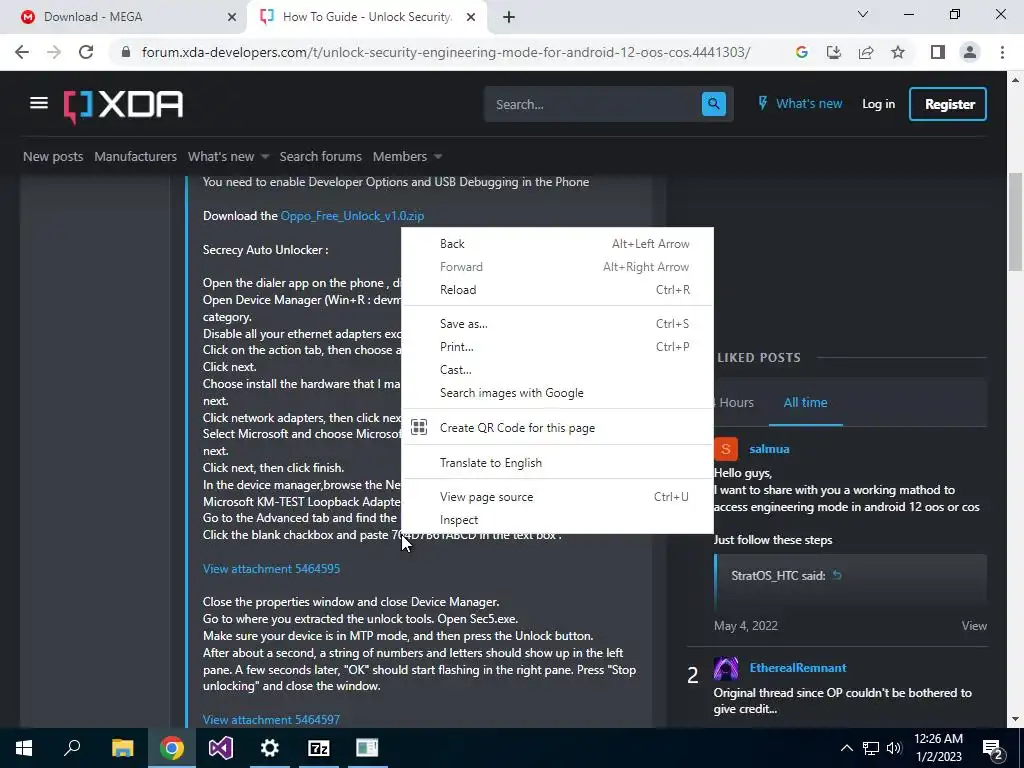Choose Translate to English
This screenshot has height=768, width=1024.
pos(557,462)
